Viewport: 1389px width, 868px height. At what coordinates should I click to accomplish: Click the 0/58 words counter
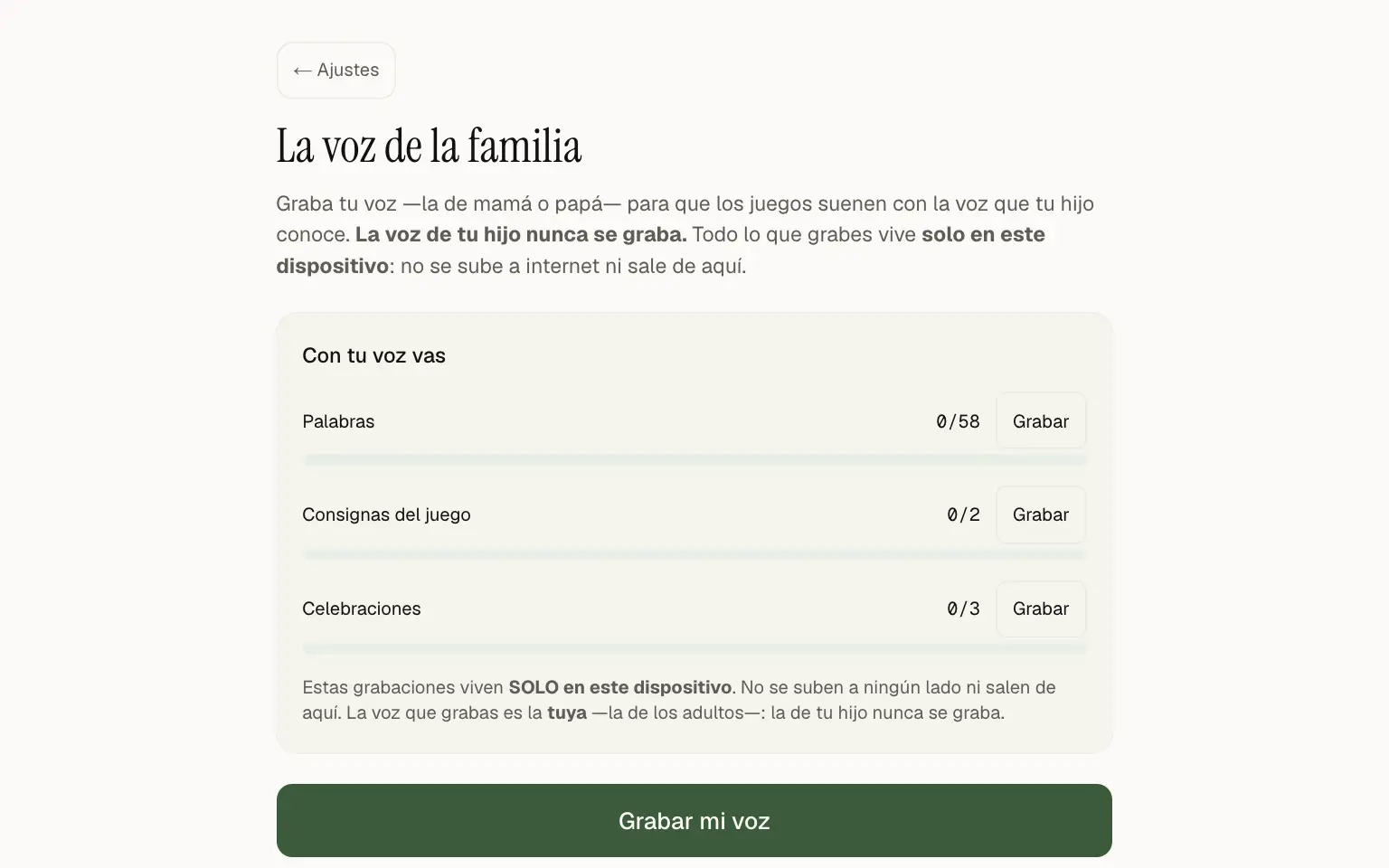[x=958, y=421]
